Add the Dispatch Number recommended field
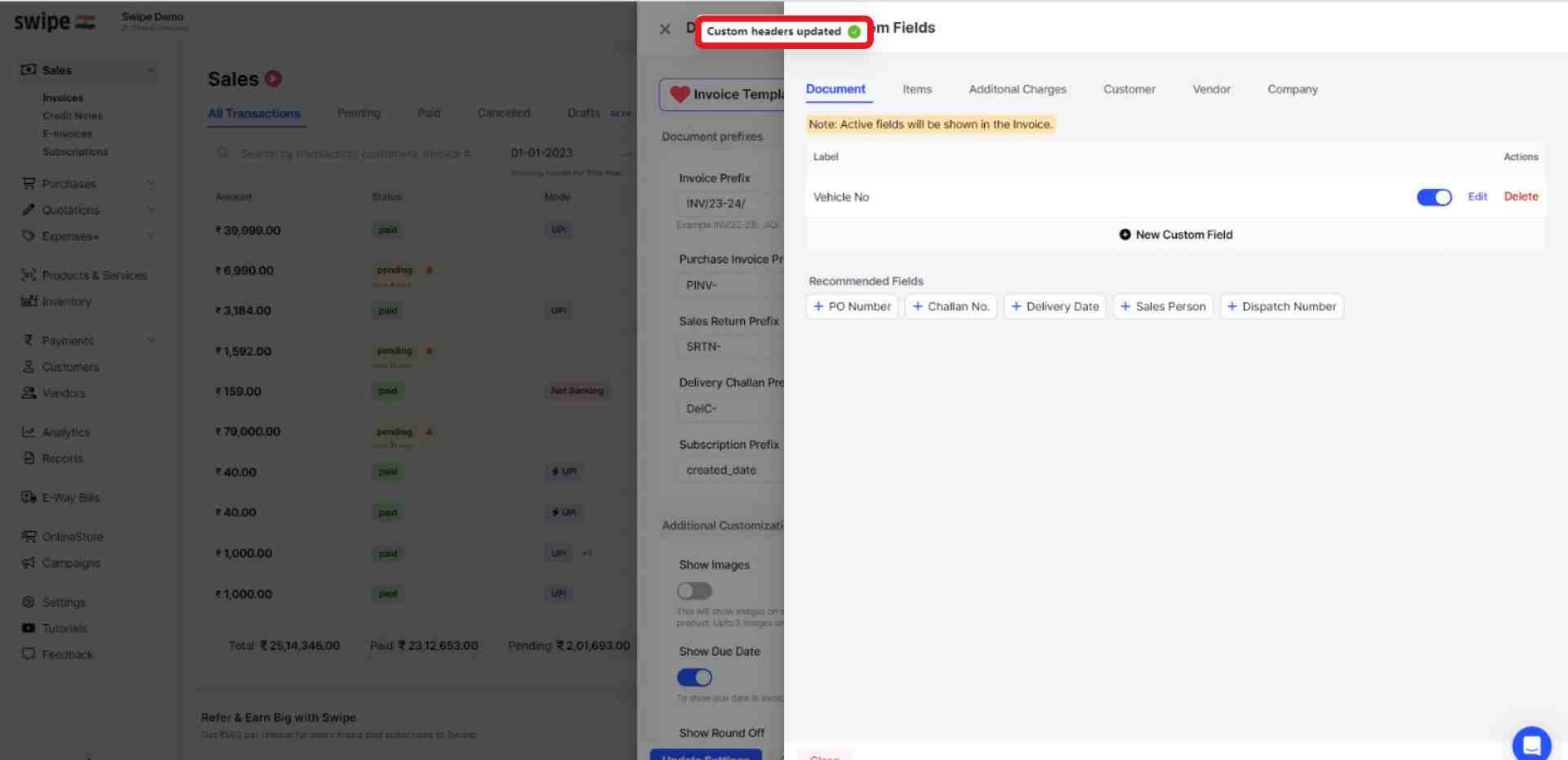Viewport: 1568px width, 760px height. pos(1281,306)
